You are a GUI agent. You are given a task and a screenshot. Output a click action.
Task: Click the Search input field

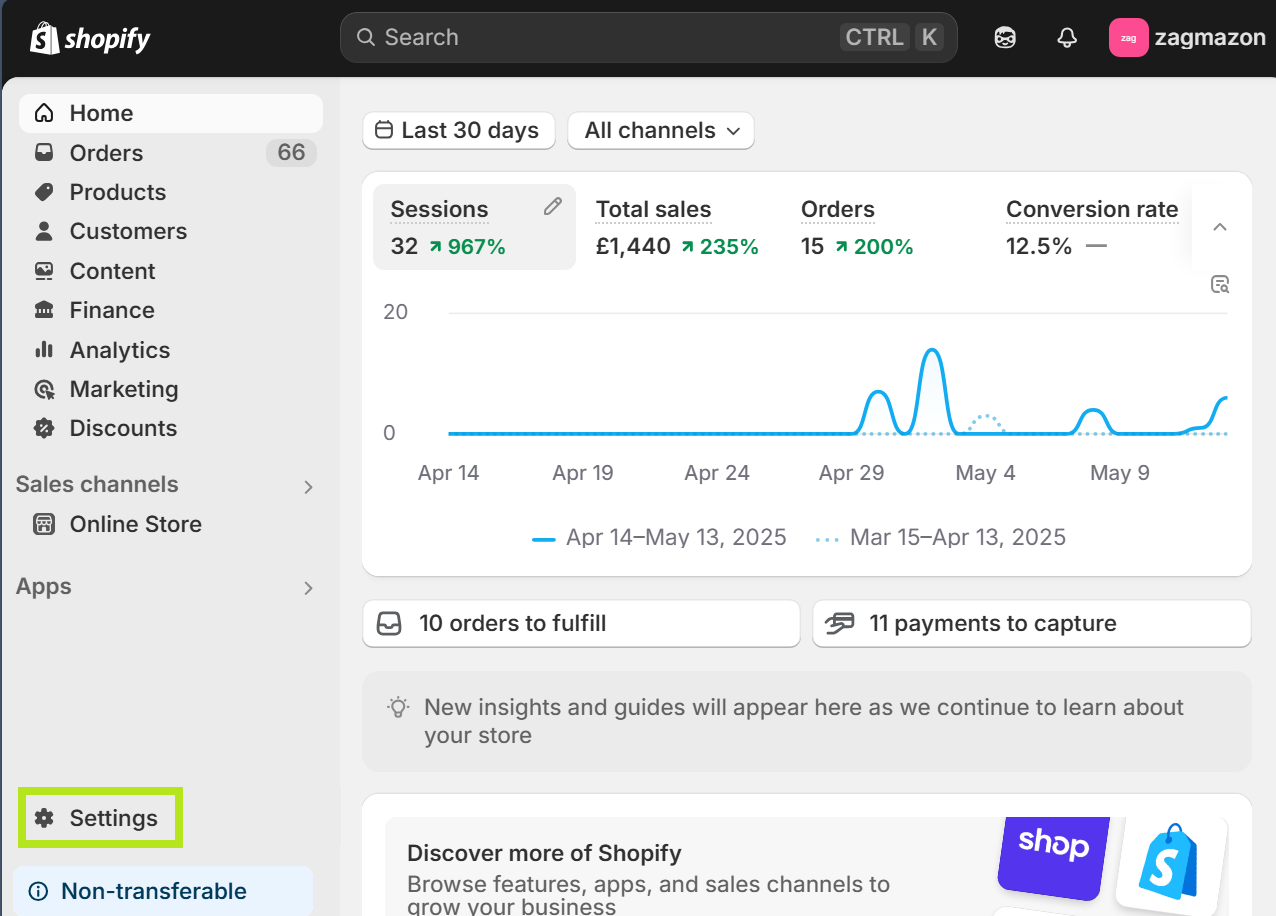[600, 38]
